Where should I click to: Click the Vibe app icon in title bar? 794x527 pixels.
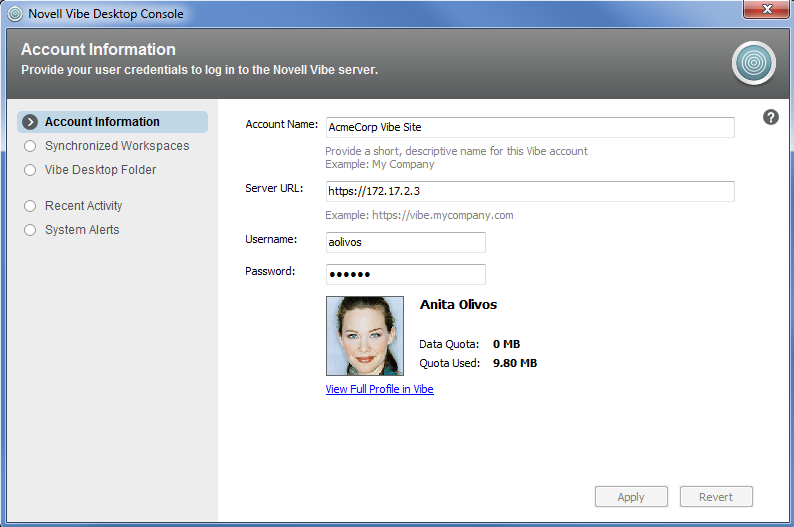[x=14, y=14]
